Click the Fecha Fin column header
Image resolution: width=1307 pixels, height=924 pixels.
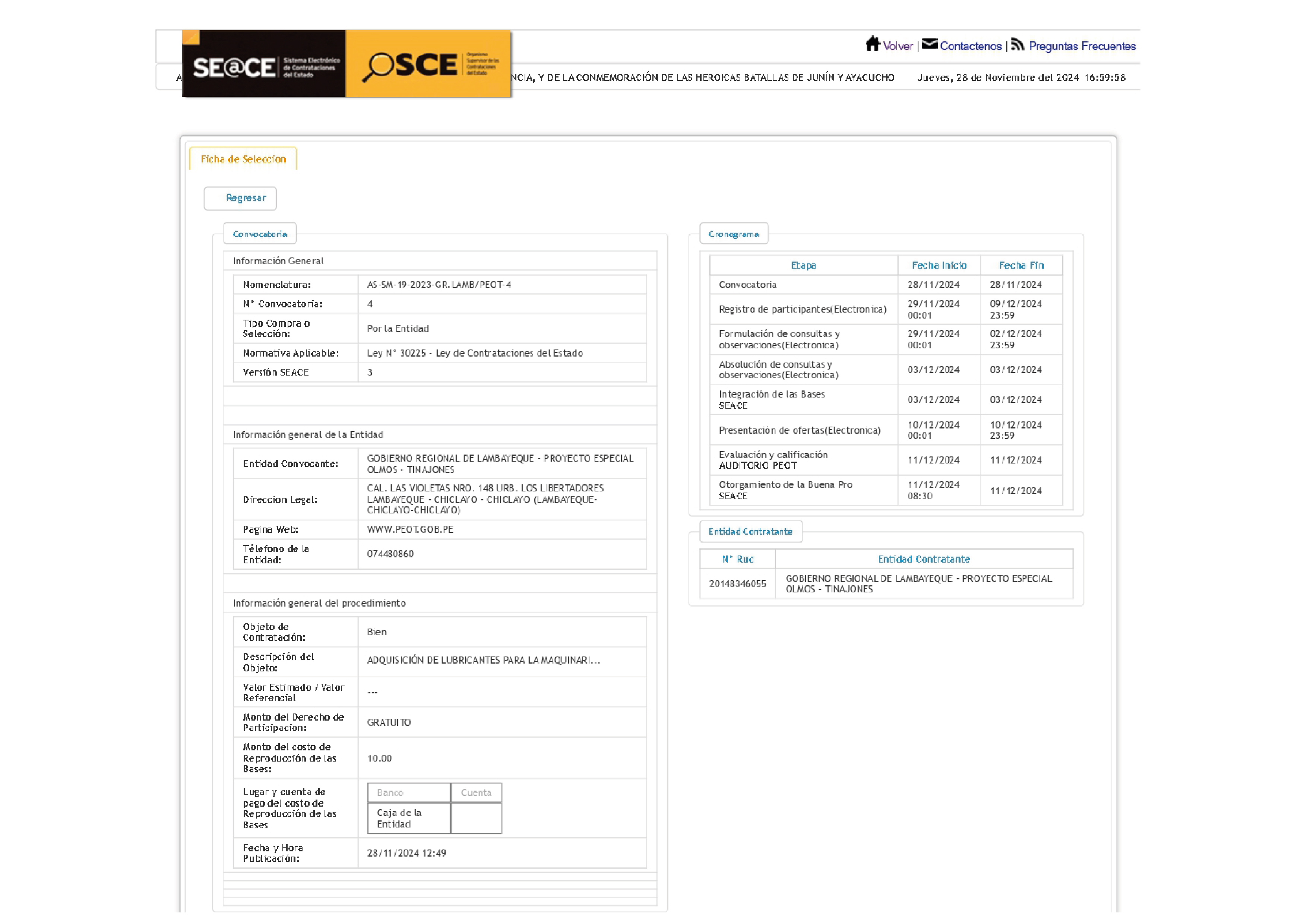[1021, 265]
